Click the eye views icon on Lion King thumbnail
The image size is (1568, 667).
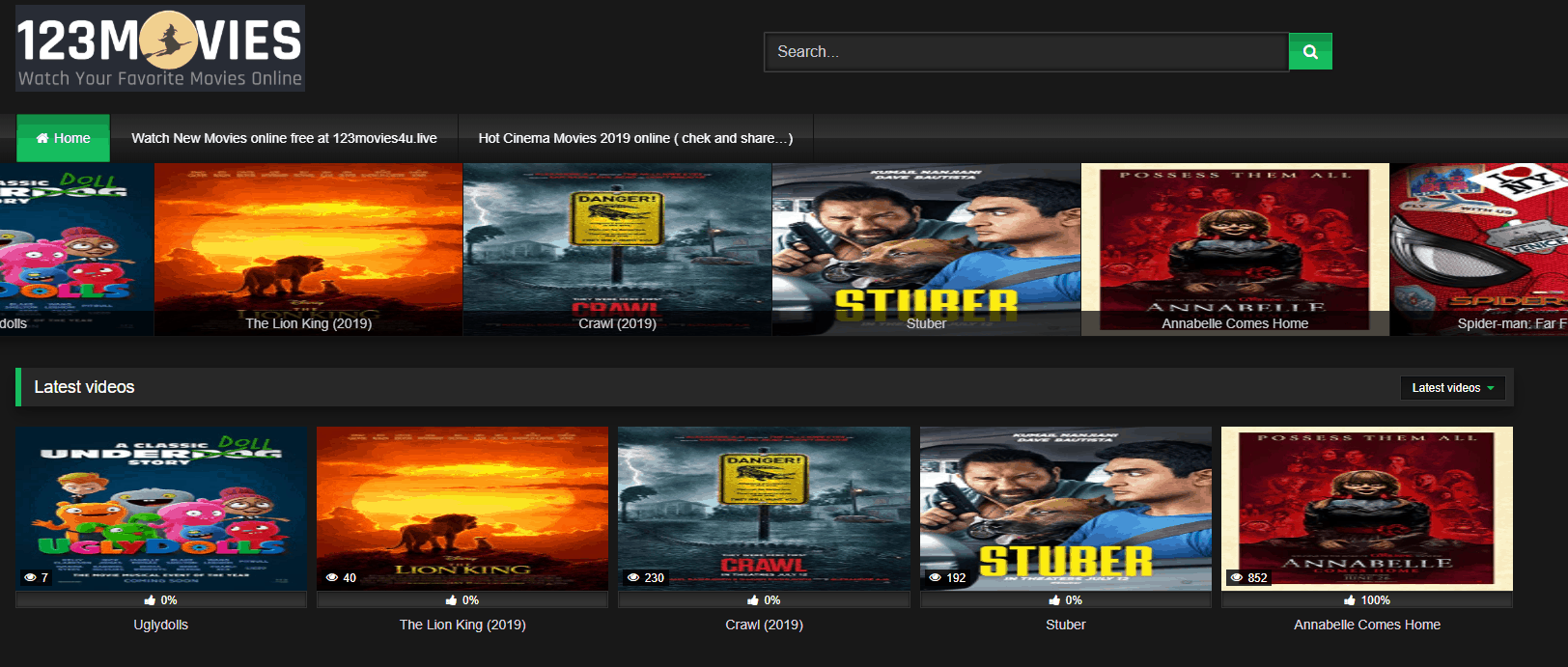tap(332, 578)
